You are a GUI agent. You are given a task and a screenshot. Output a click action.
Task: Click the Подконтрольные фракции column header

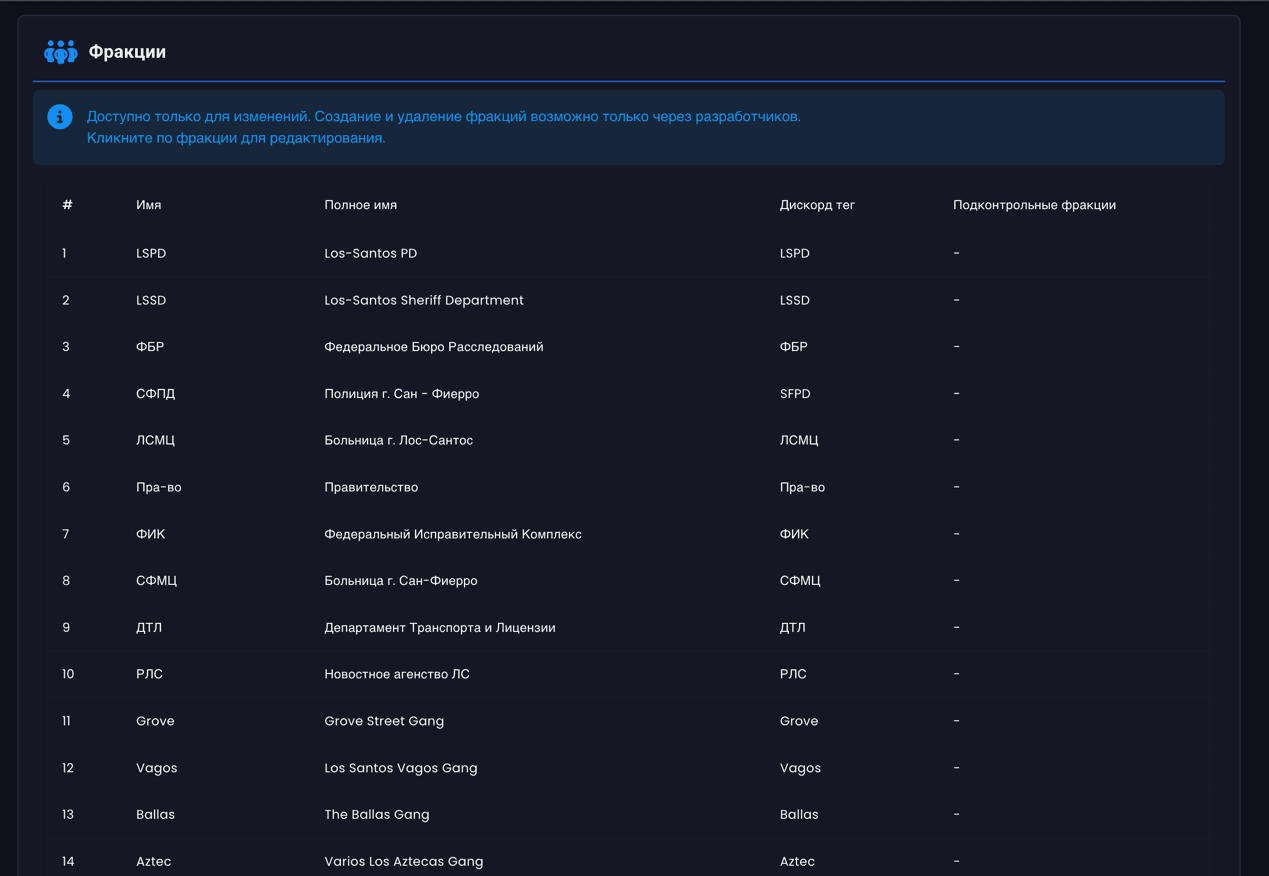[1034, 205]
